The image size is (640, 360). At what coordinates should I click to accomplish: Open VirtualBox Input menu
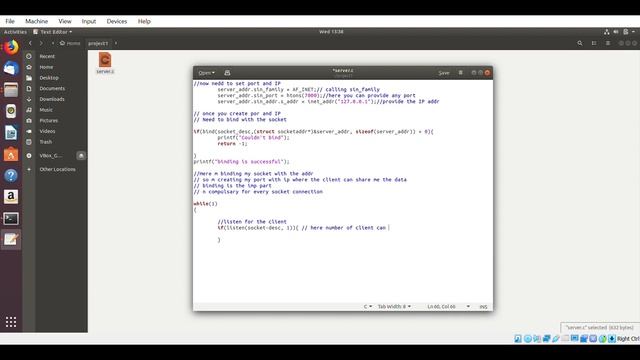[89, 21]
